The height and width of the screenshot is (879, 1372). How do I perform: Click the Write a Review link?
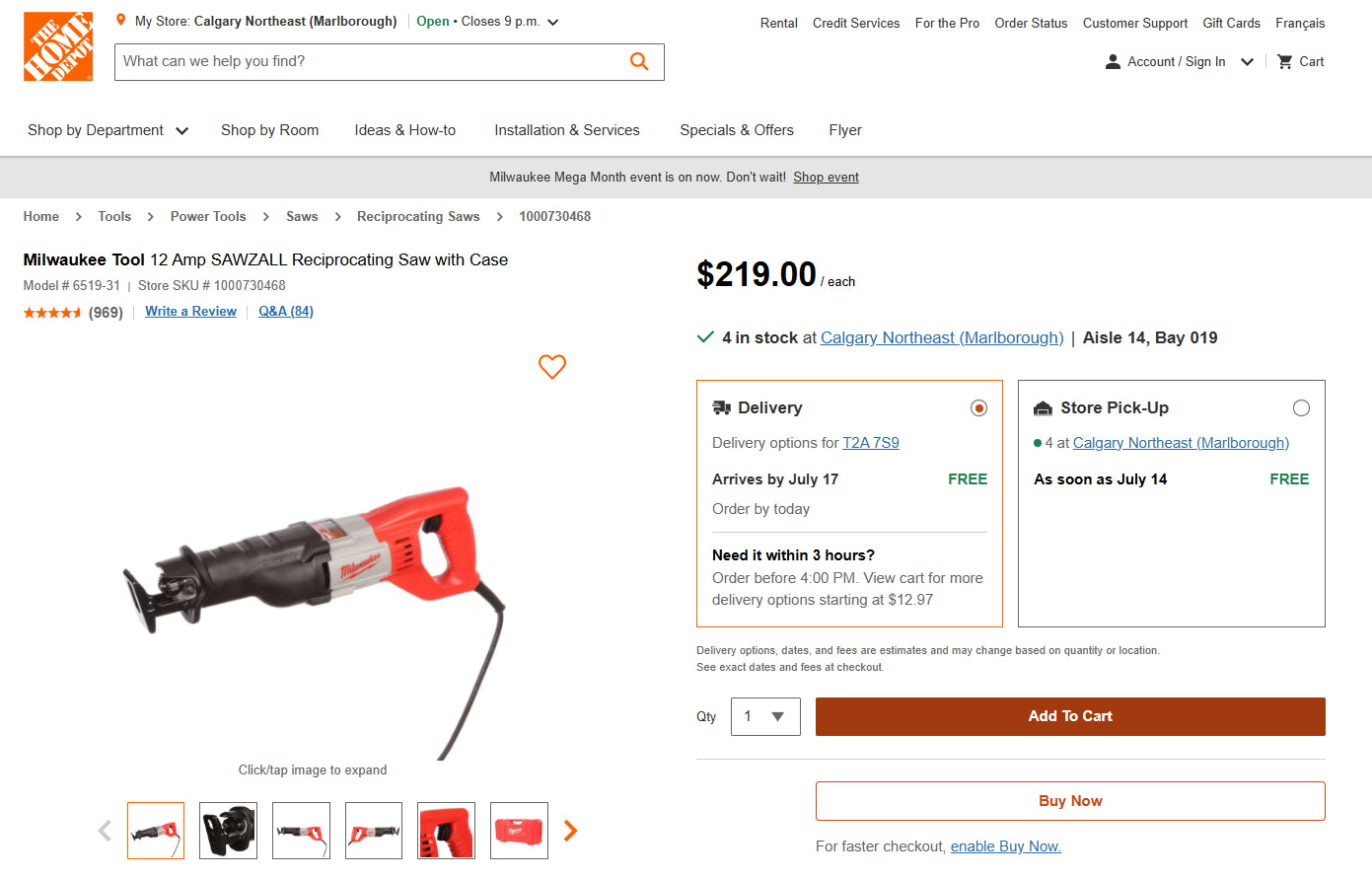[190, 312]
